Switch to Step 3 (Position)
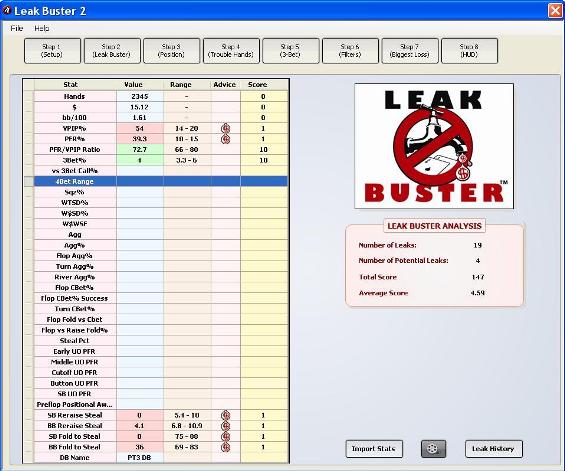This screenshot has width=565, height=471. (172, 51)
